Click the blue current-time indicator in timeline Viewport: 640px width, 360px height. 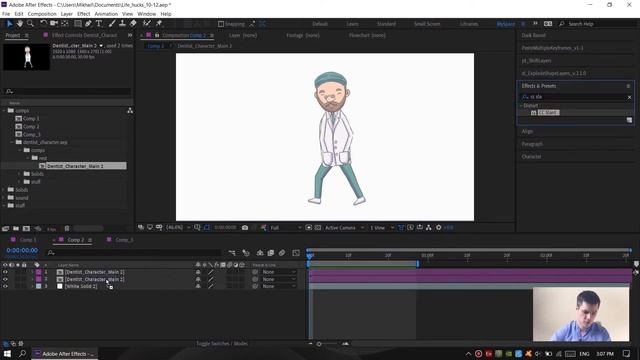[310, 255]
